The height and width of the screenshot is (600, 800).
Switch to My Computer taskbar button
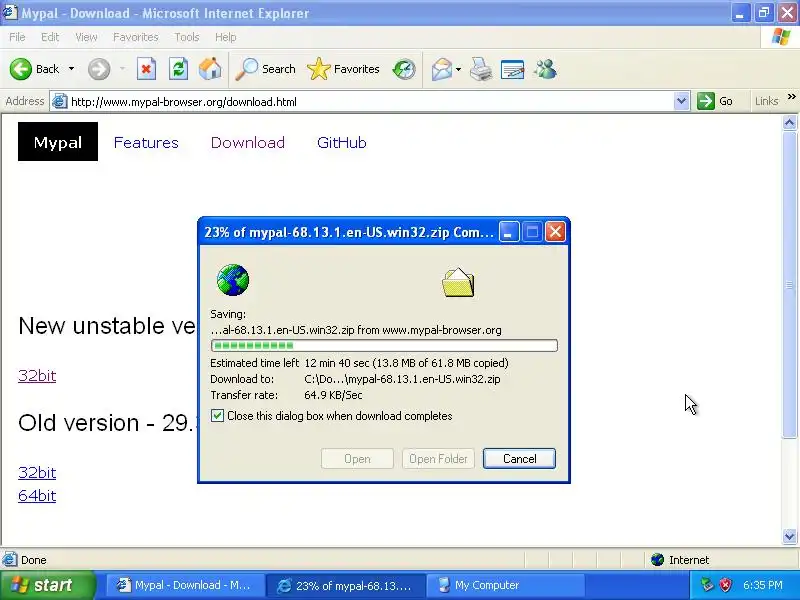click(506, 585)
